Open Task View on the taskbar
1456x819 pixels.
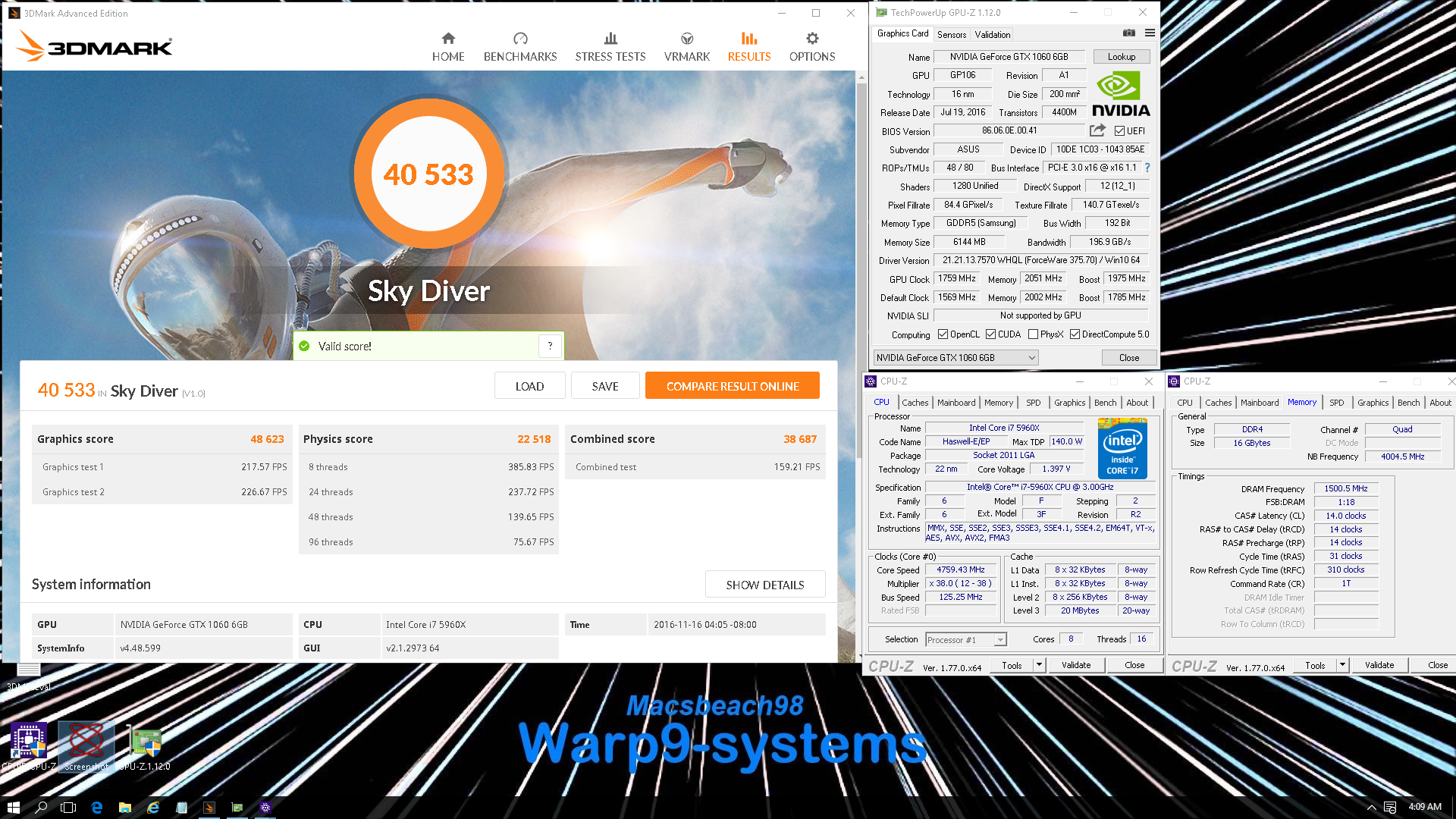click(x=68, y=808)
